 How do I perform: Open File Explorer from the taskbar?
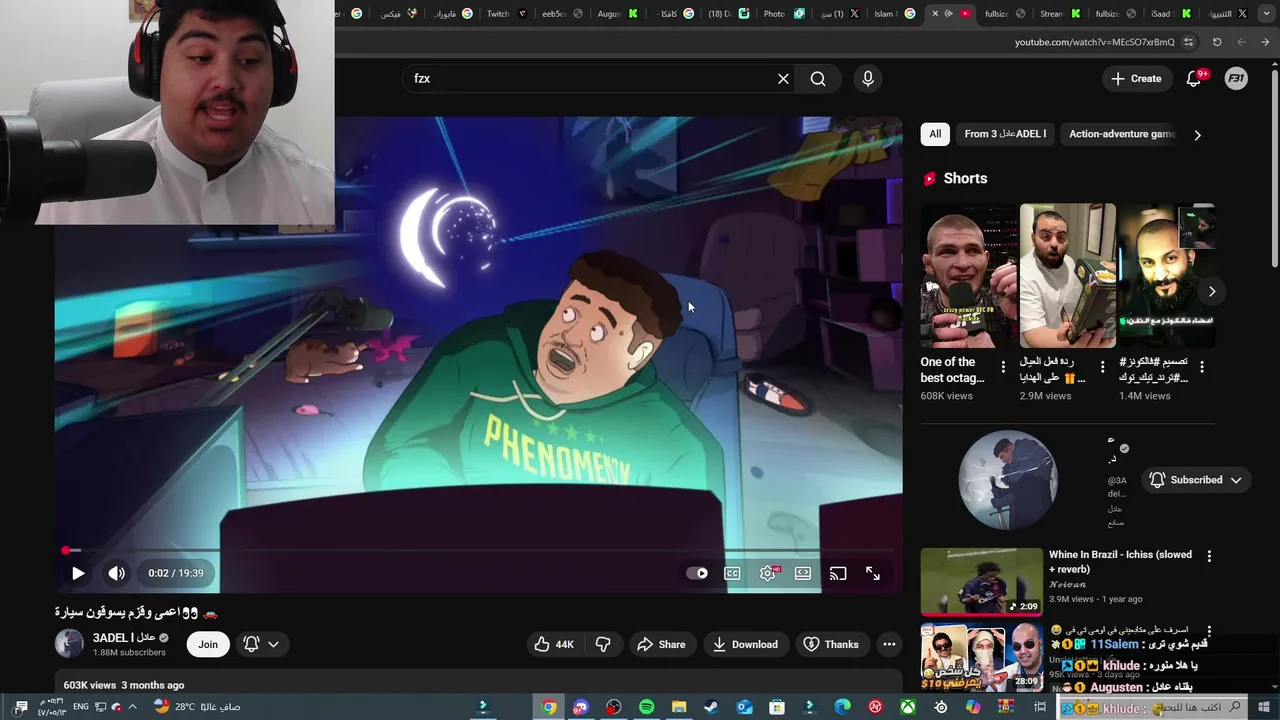coord(679,707)
